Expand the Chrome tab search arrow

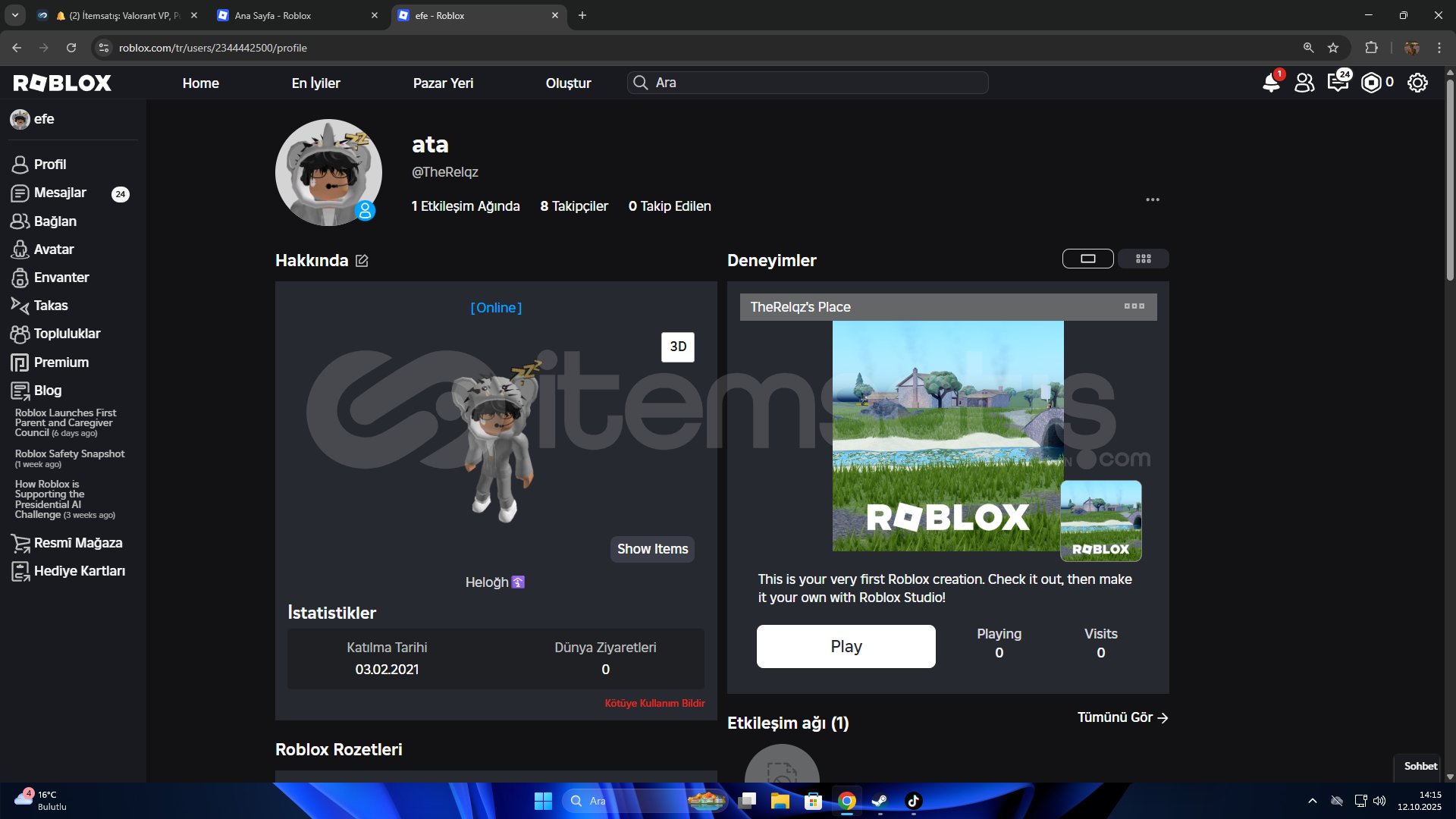click(x=14, y=15)
